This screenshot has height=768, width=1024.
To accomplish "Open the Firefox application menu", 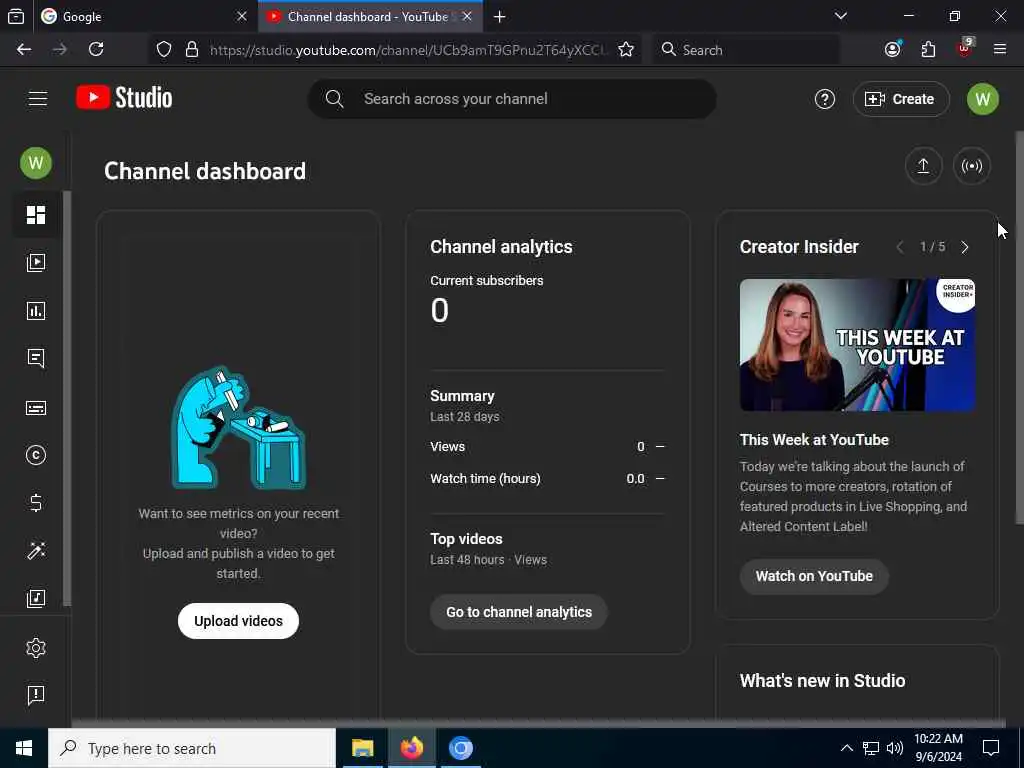I will point(1000,50).
